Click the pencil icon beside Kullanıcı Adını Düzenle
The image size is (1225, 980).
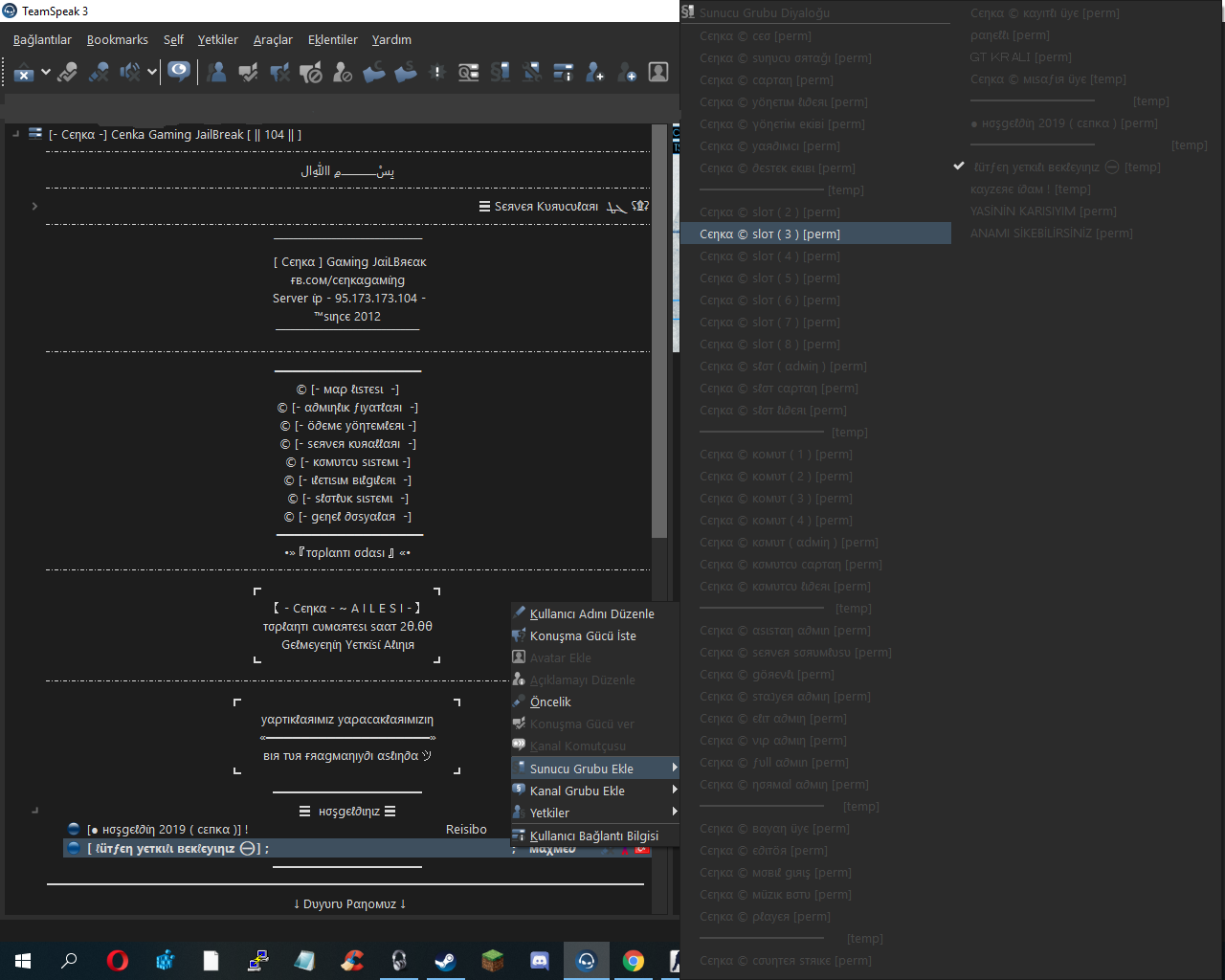point(519,612)
